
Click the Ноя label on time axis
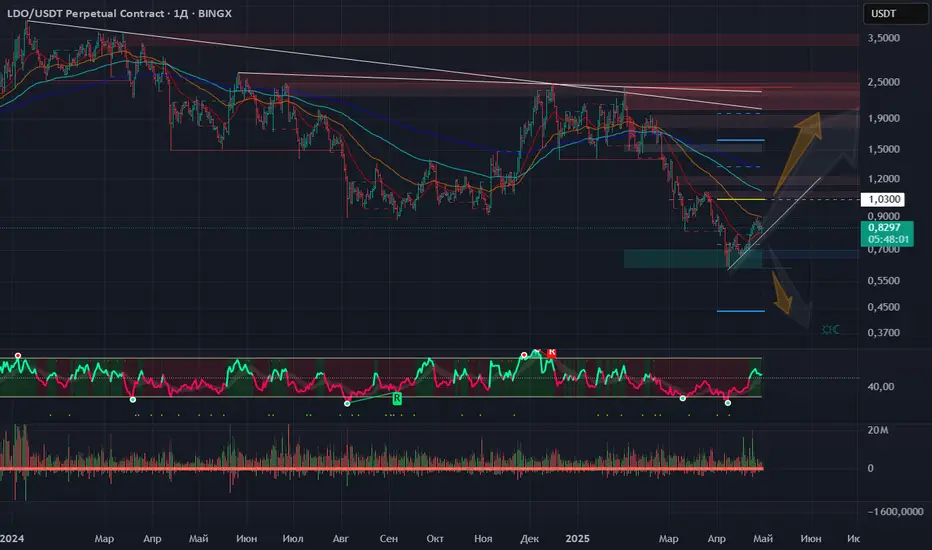[483, 539]
